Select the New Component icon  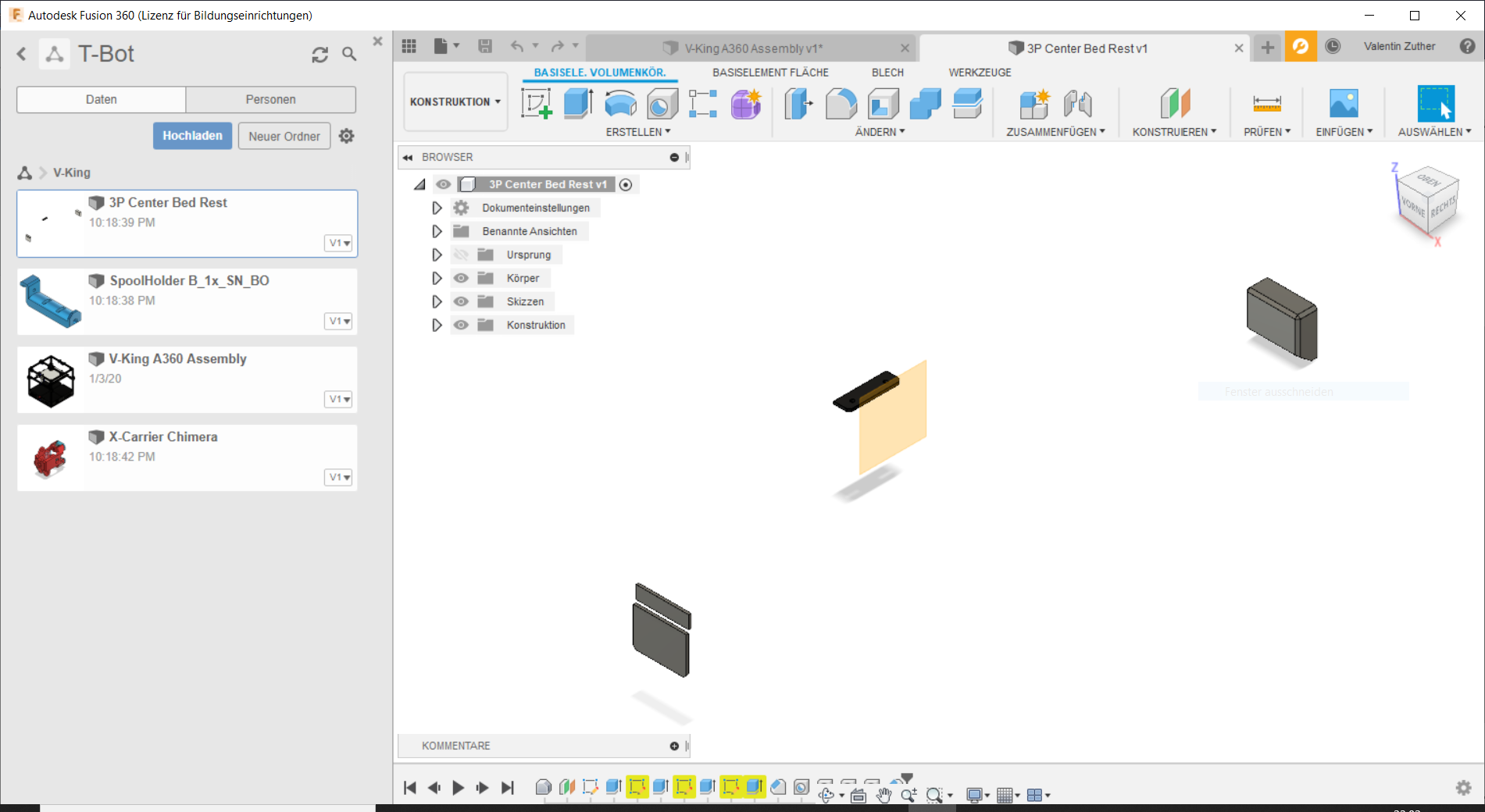[x=1034, y=104]
